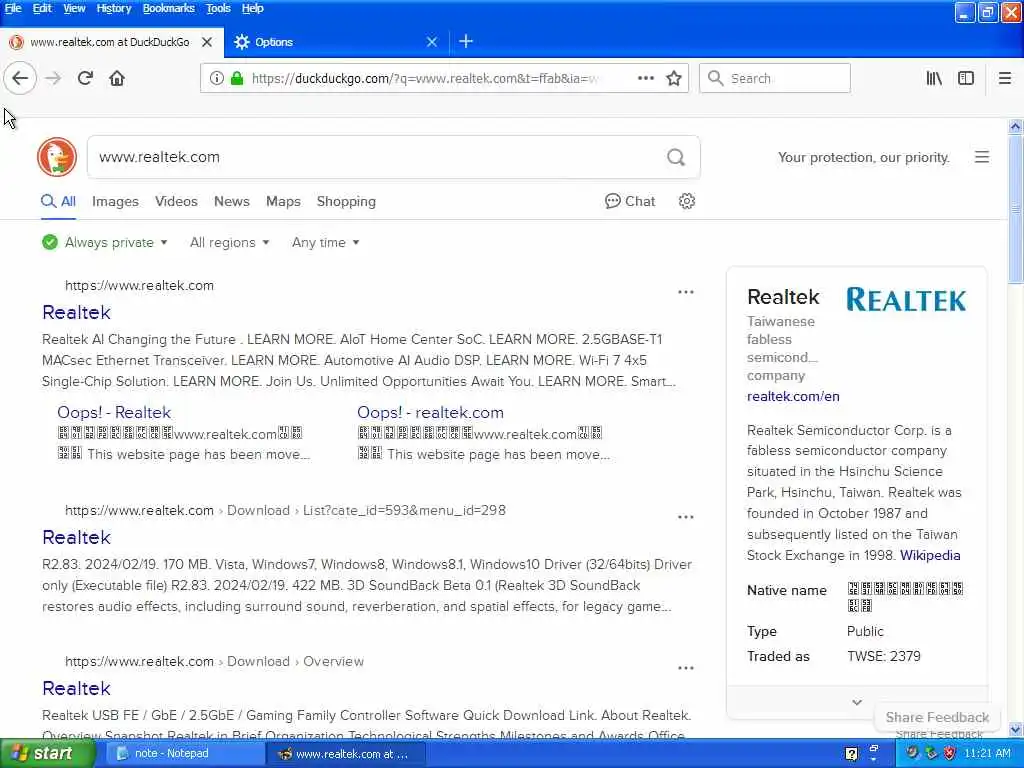Click the 11:21 AM taskbar clock
1024x768 pixels.
click(987, 754)
